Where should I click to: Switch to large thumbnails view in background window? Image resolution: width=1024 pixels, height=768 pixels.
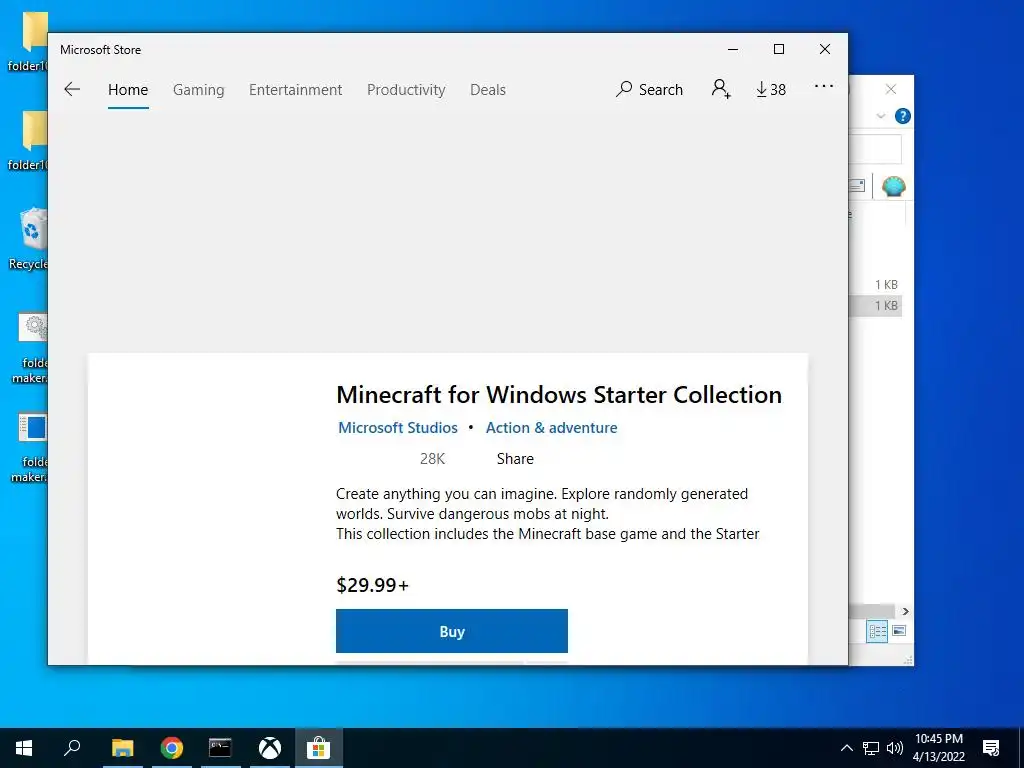[x=899, y=631]
